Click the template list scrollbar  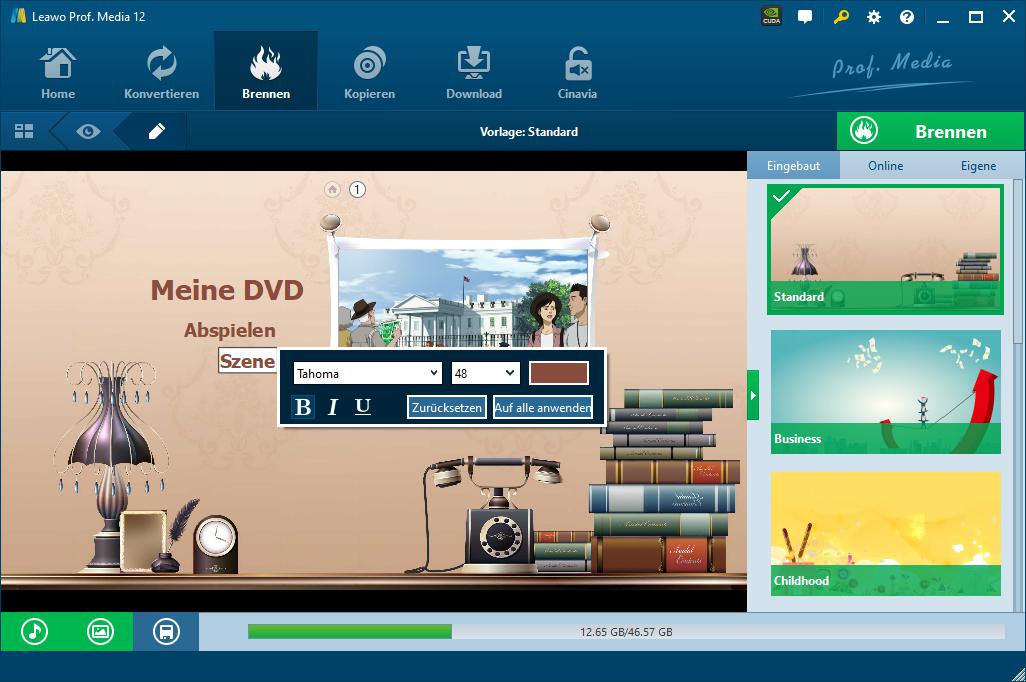click(1018, 262)
